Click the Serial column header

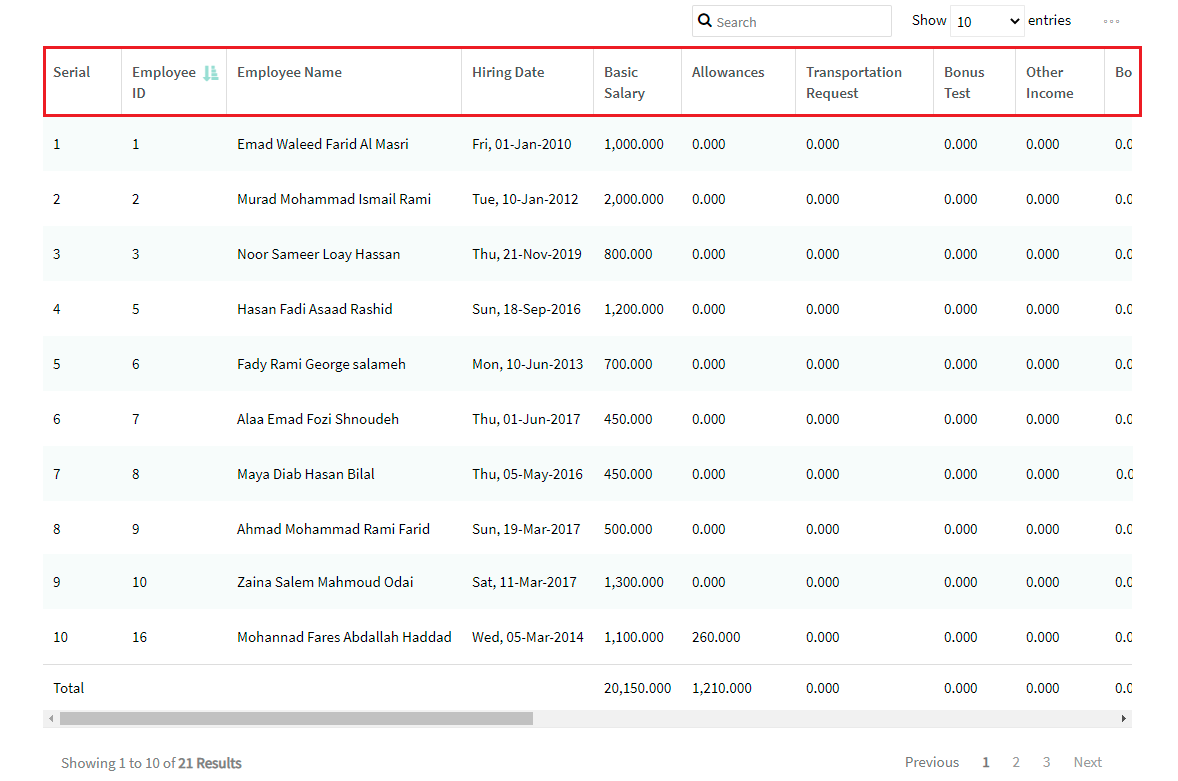[71, 72]
